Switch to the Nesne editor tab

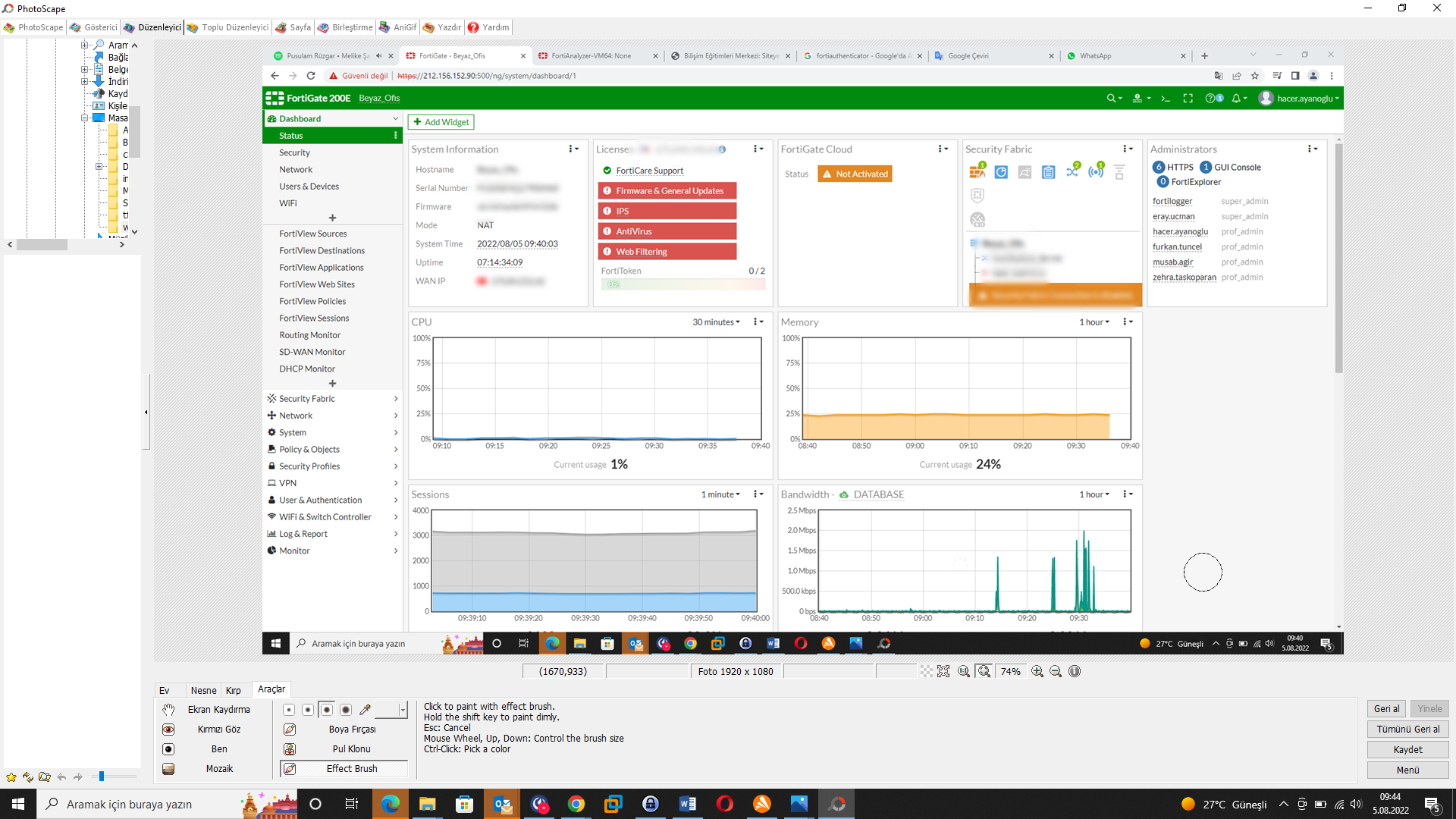203,690
